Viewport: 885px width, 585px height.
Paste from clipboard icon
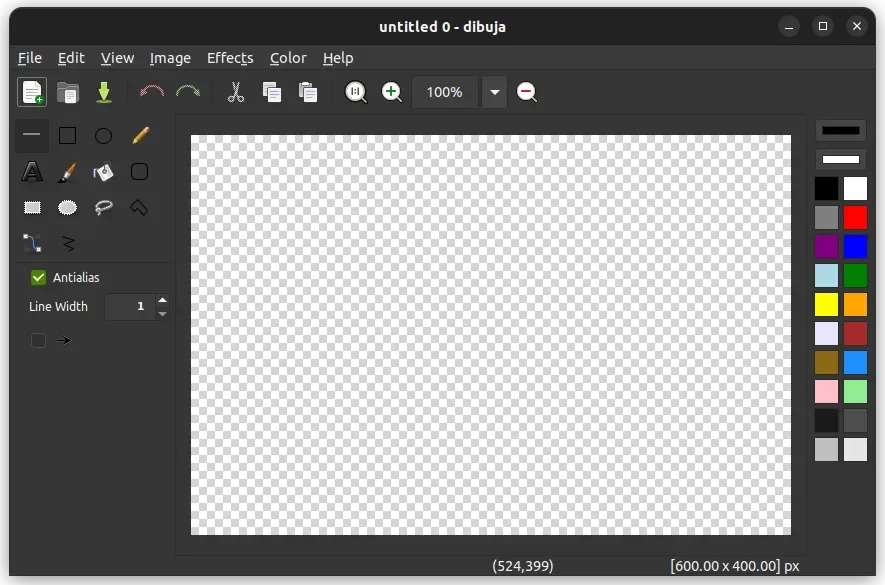tap(308, 92)
